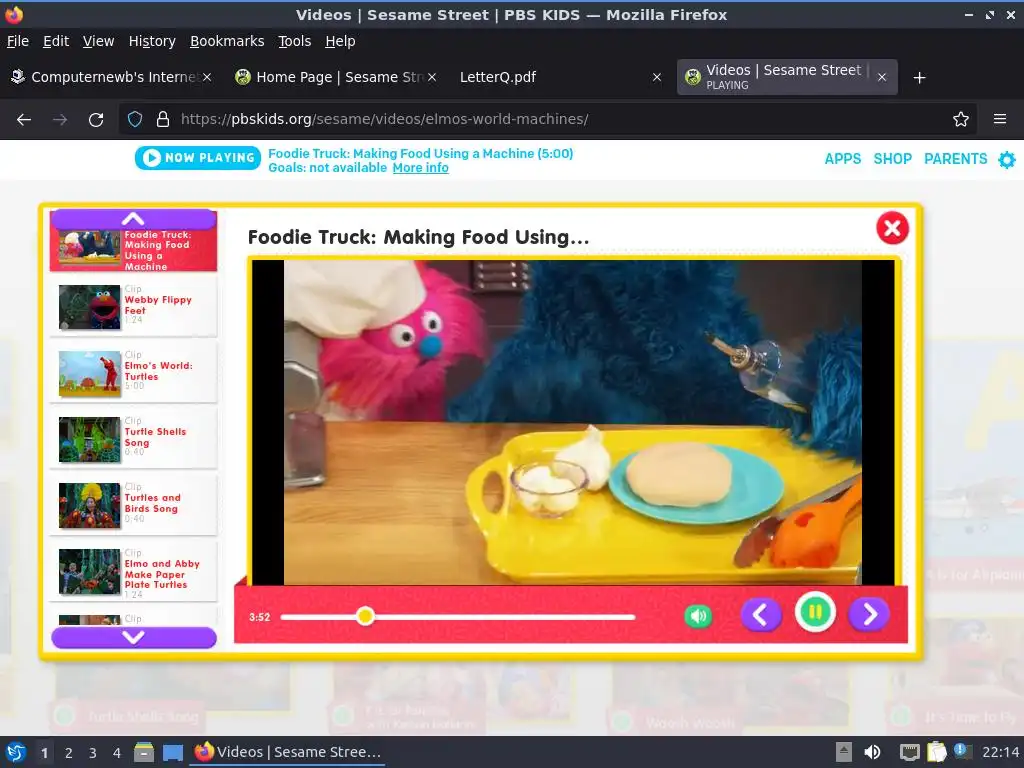View site security lock icon

click(163, 120)
